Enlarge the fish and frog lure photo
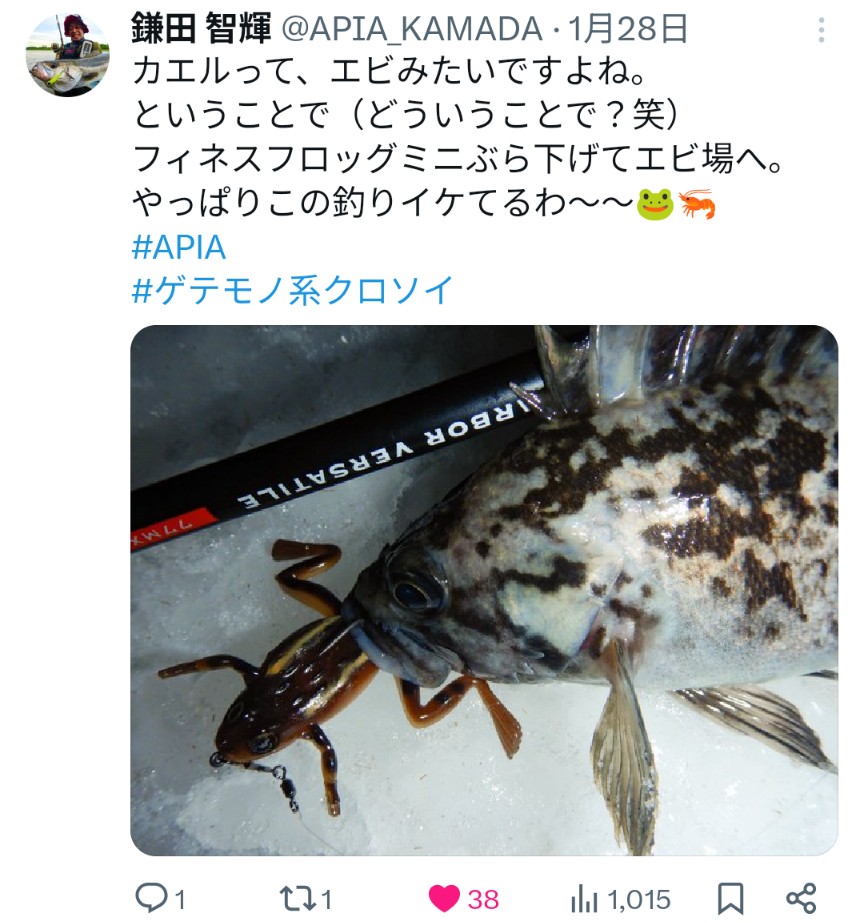 [x=484, y=590]
